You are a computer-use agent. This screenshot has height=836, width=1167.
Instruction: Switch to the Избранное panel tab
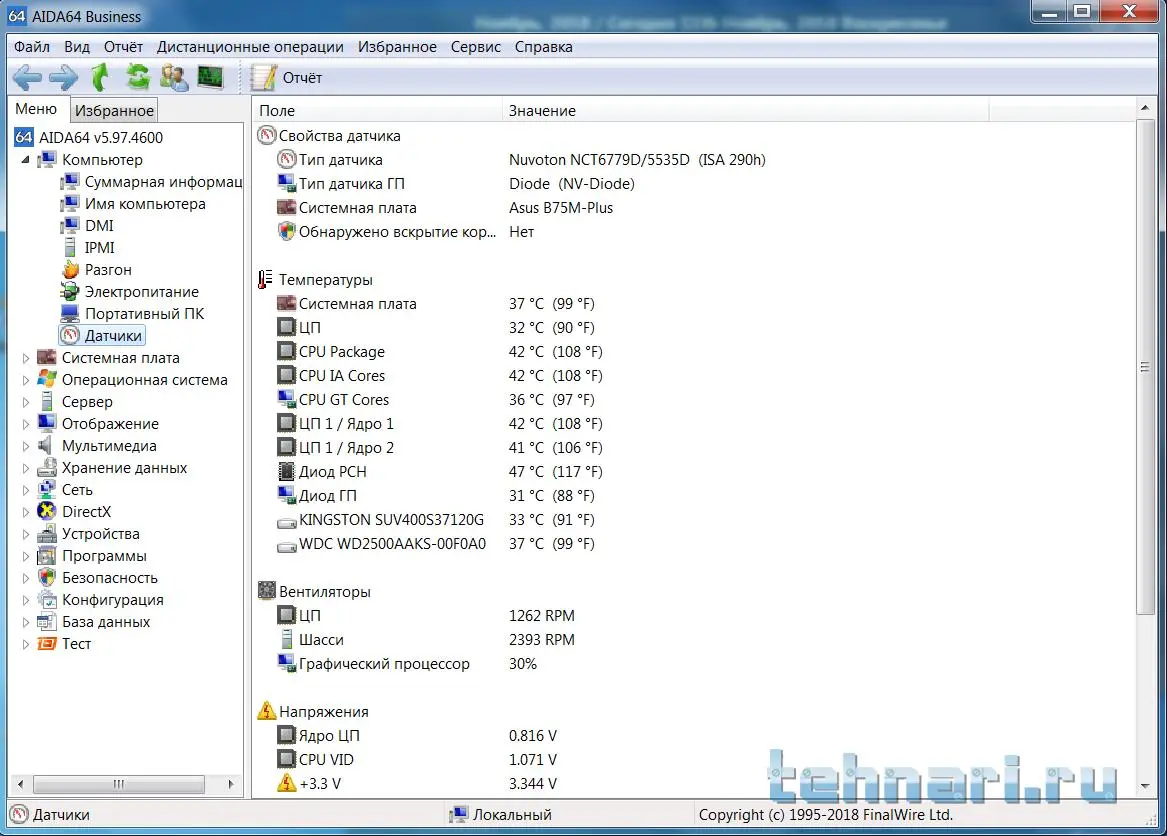[114, 111]
